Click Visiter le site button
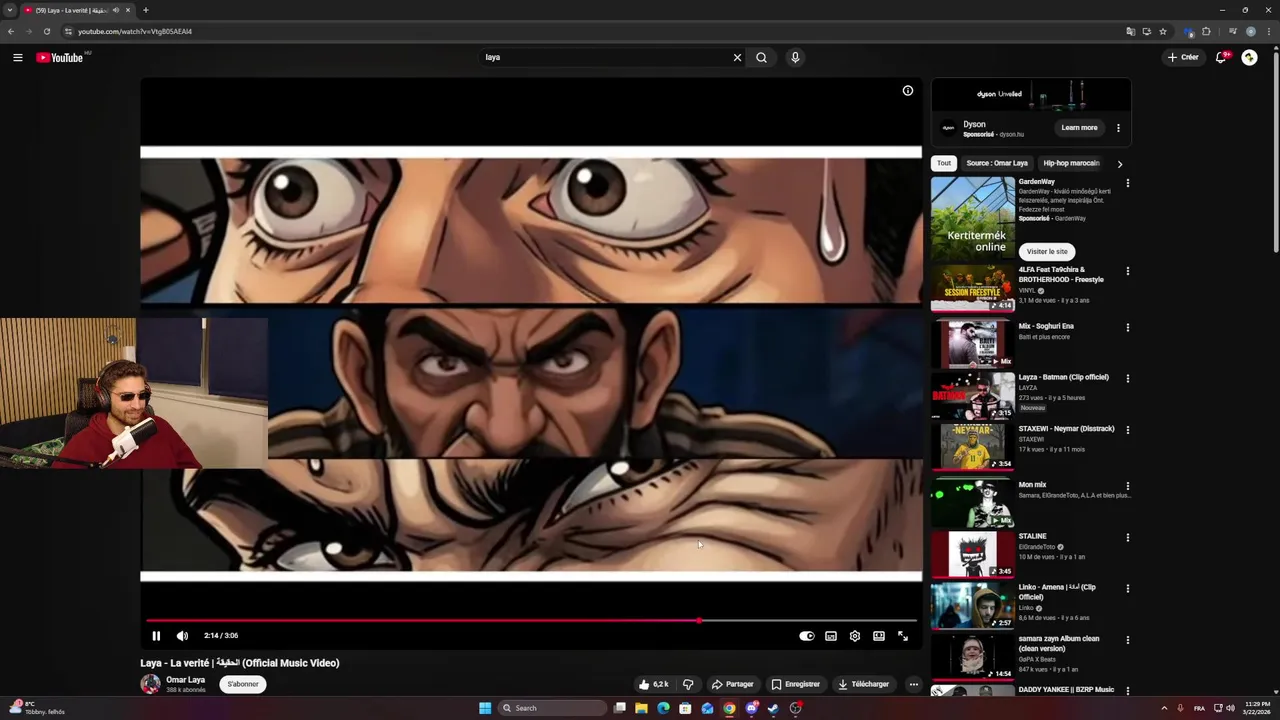 [x=1047, y=252]
